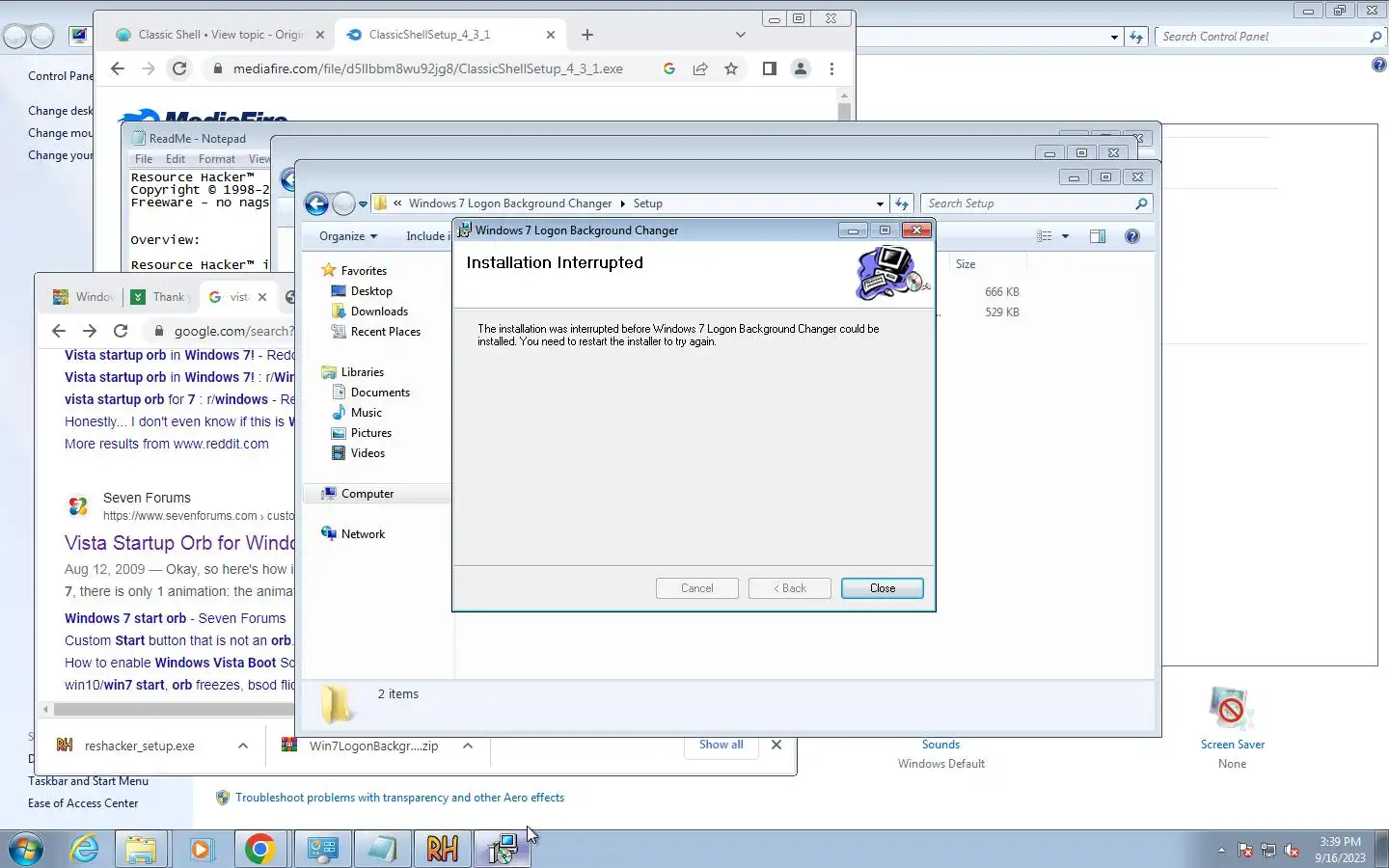Open Chrome profile avatar icon
The image size is (1389, 868).
click(801, 68)
